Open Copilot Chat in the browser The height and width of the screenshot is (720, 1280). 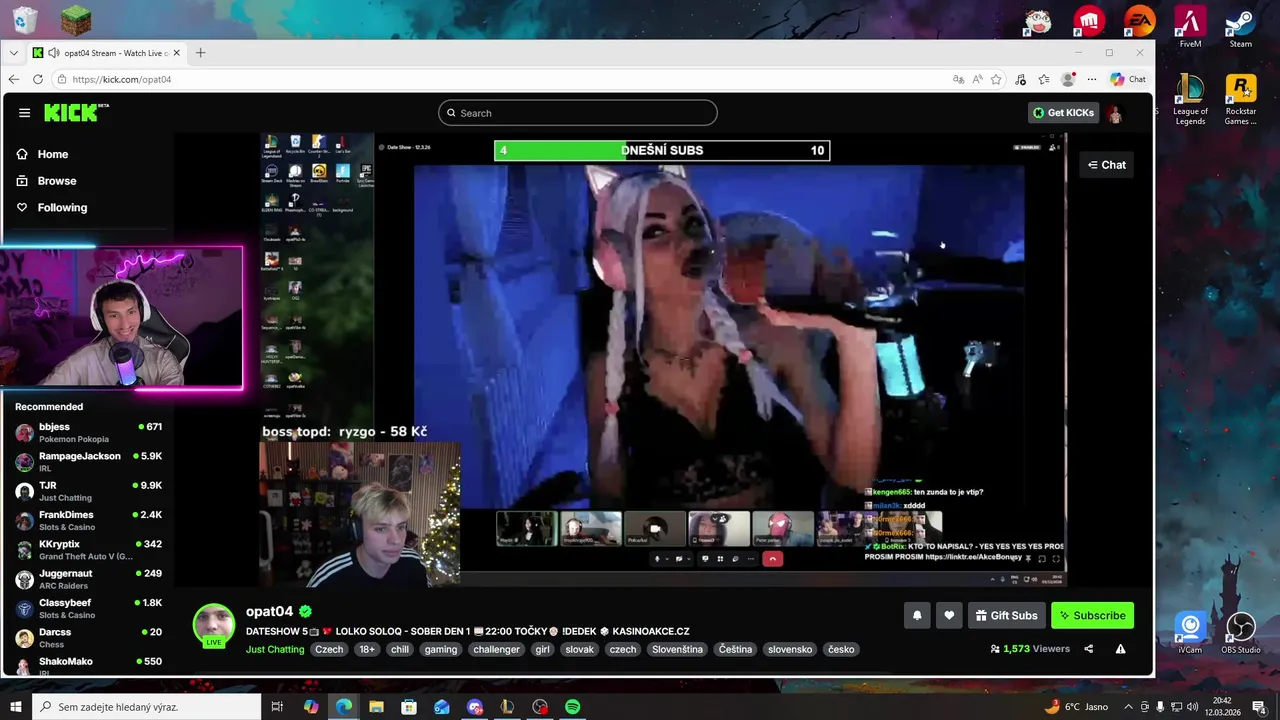coord(1127,79)
